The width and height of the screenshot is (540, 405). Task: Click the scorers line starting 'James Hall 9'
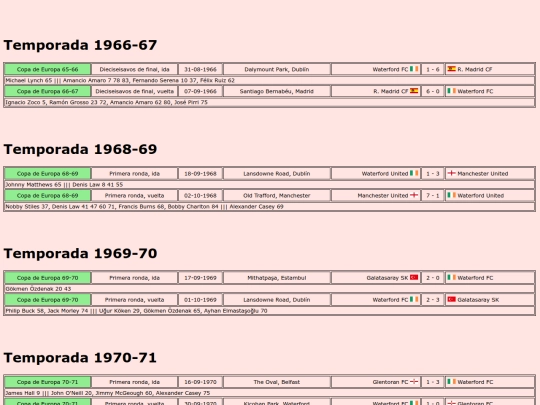coord(270,393)
